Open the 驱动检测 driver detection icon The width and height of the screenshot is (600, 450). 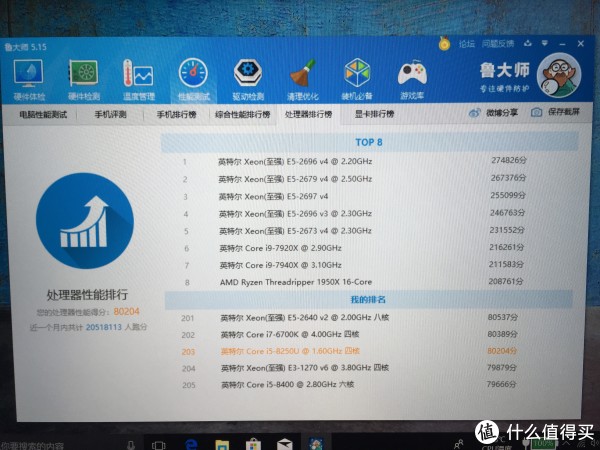tap(248, 80)
